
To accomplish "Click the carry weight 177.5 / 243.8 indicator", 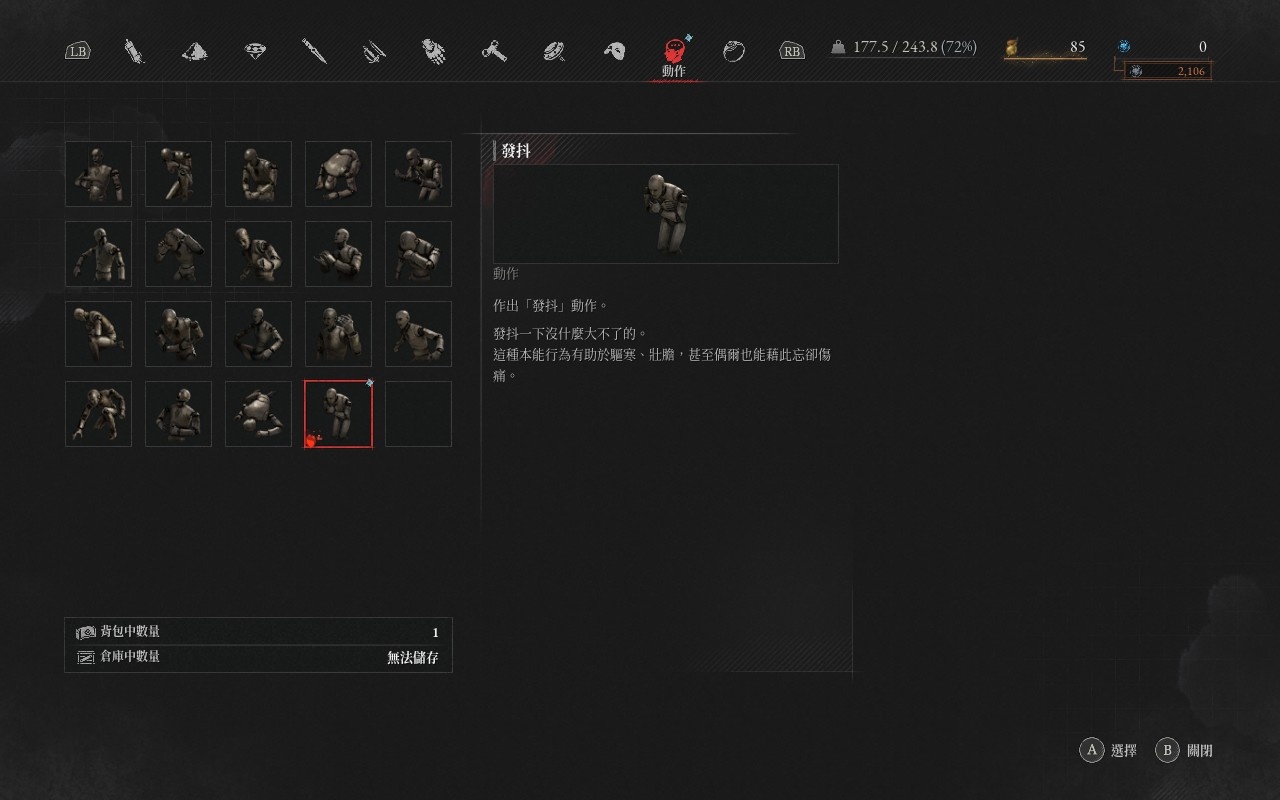I will click(904, 47).
